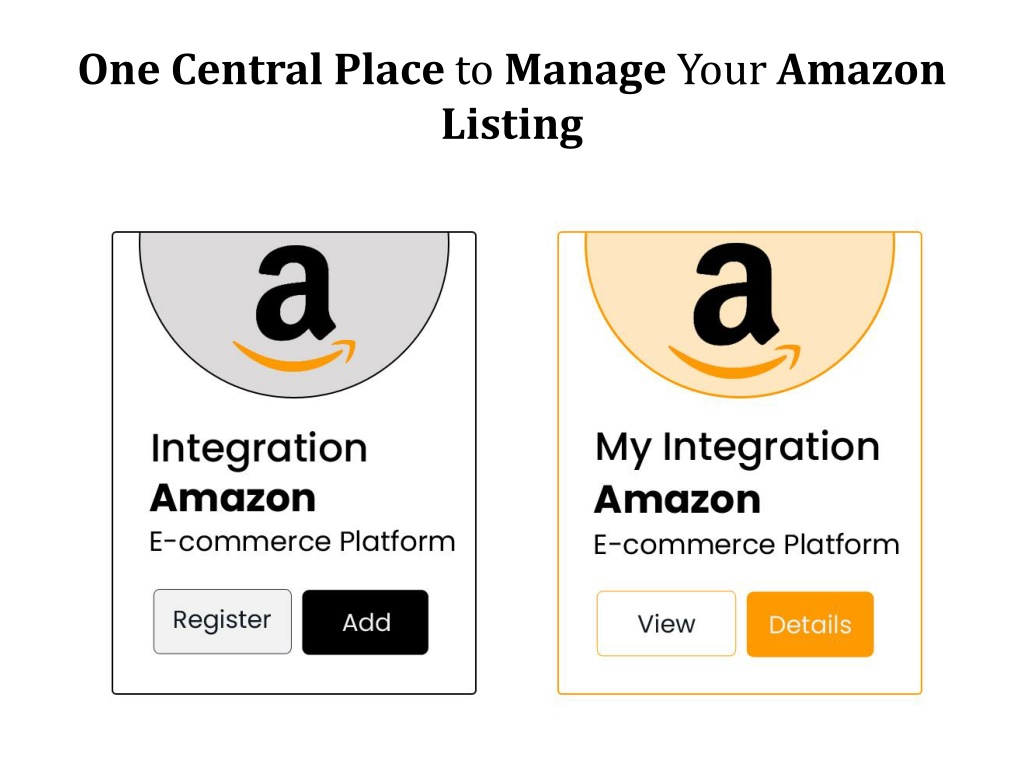Viewport: 1024px width, 768px height.
Task: Click "E-commerce Platform" label in right card
Action: (x=746, y=544)
